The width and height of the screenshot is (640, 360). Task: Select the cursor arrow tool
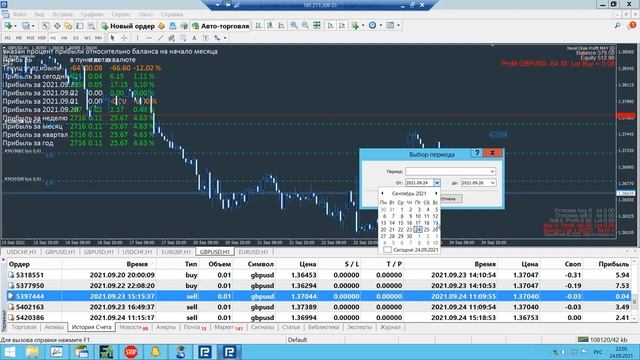[112, 38]
